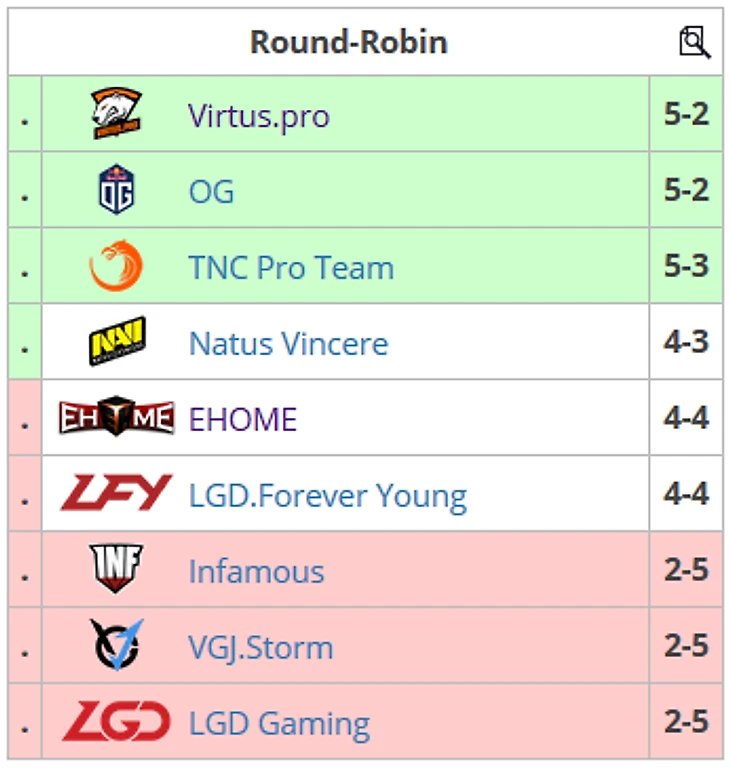The image size is (730, 768).
Task: Click the Infamous INF logo
Action: (116, 570)
